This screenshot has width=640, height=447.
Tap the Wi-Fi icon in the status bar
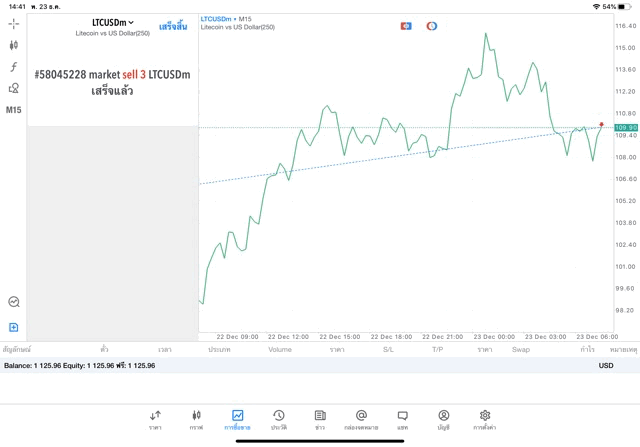[597, 7]
